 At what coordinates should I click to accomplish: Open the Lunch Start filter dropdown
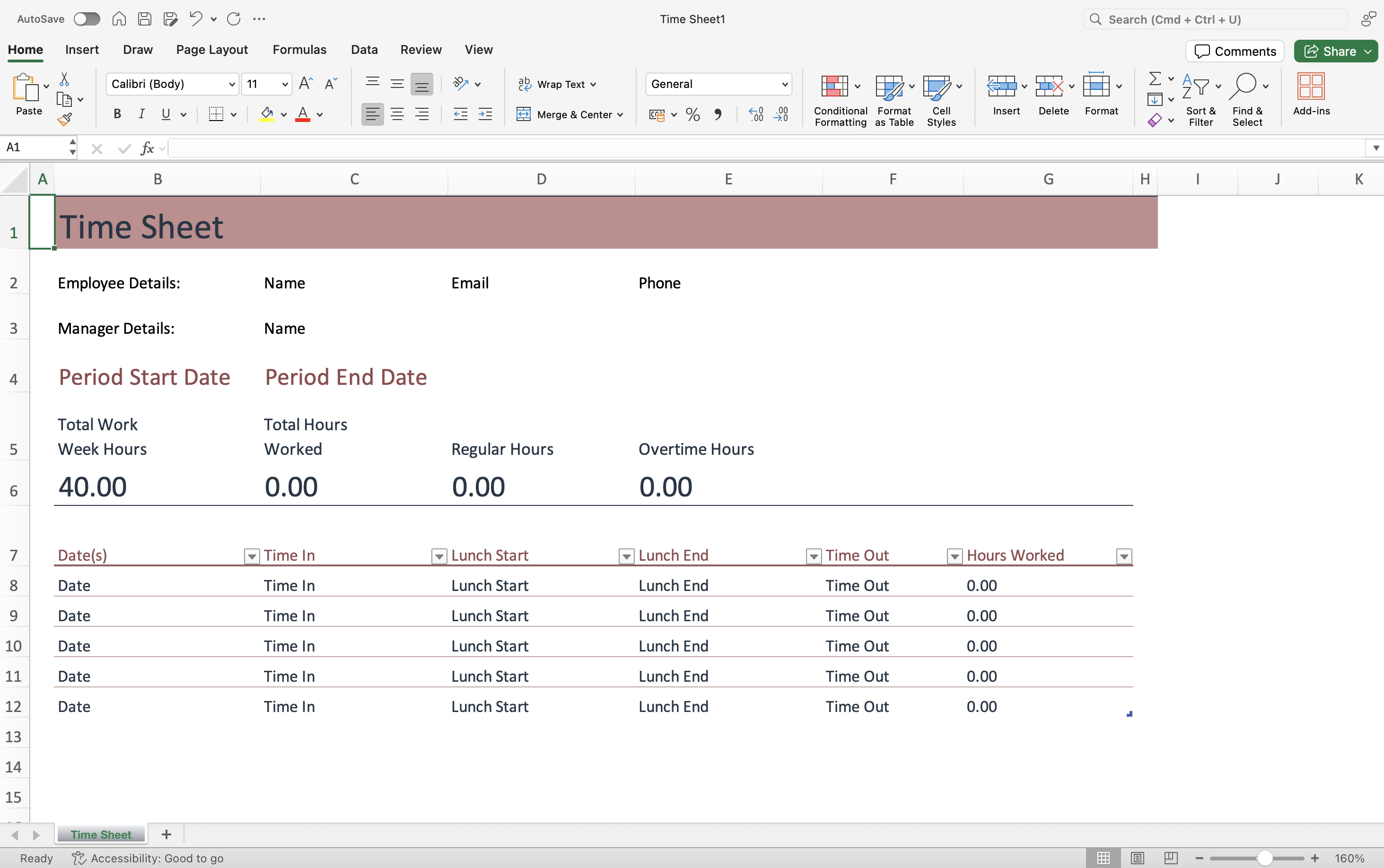tap(627, 556)
